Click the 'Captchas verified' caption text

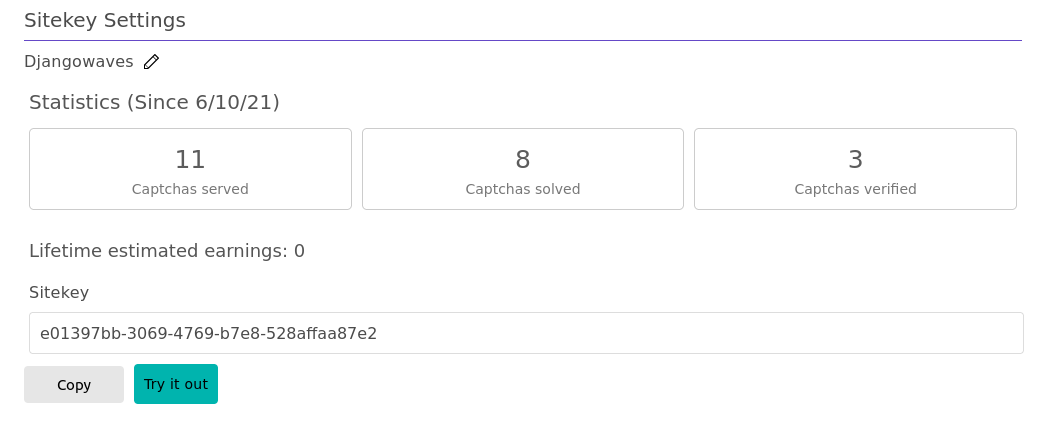point(855,190)
